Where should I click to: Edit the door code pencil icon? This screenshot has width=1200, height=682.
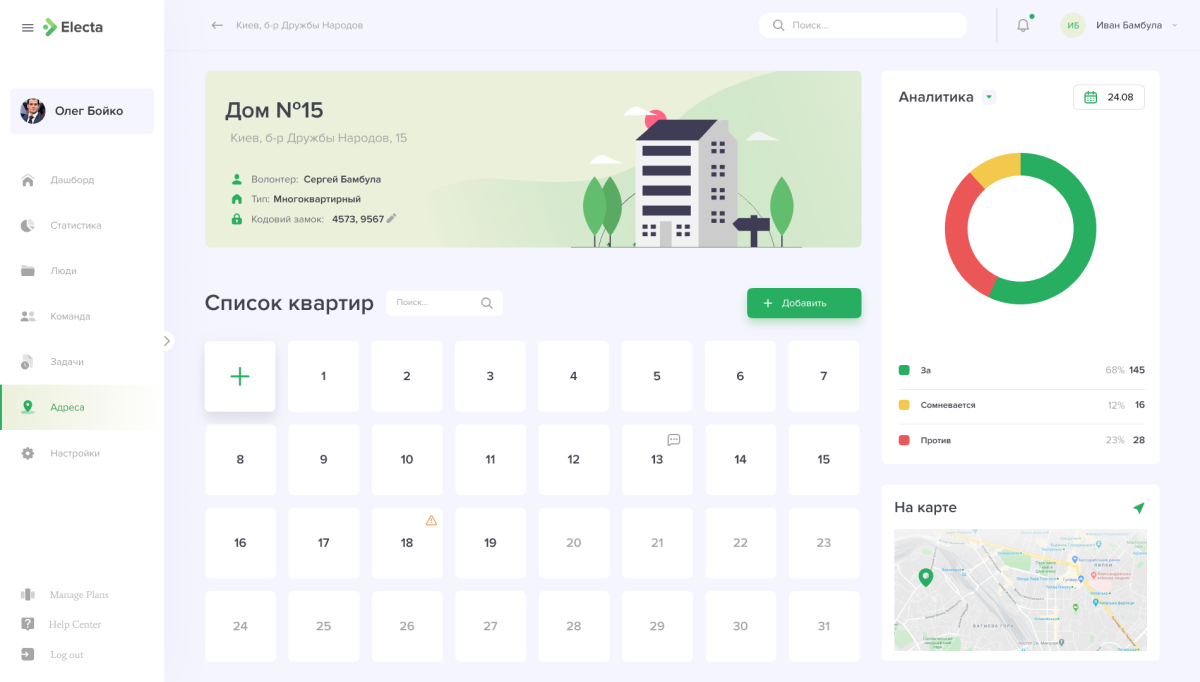click(x=392, y=218)
